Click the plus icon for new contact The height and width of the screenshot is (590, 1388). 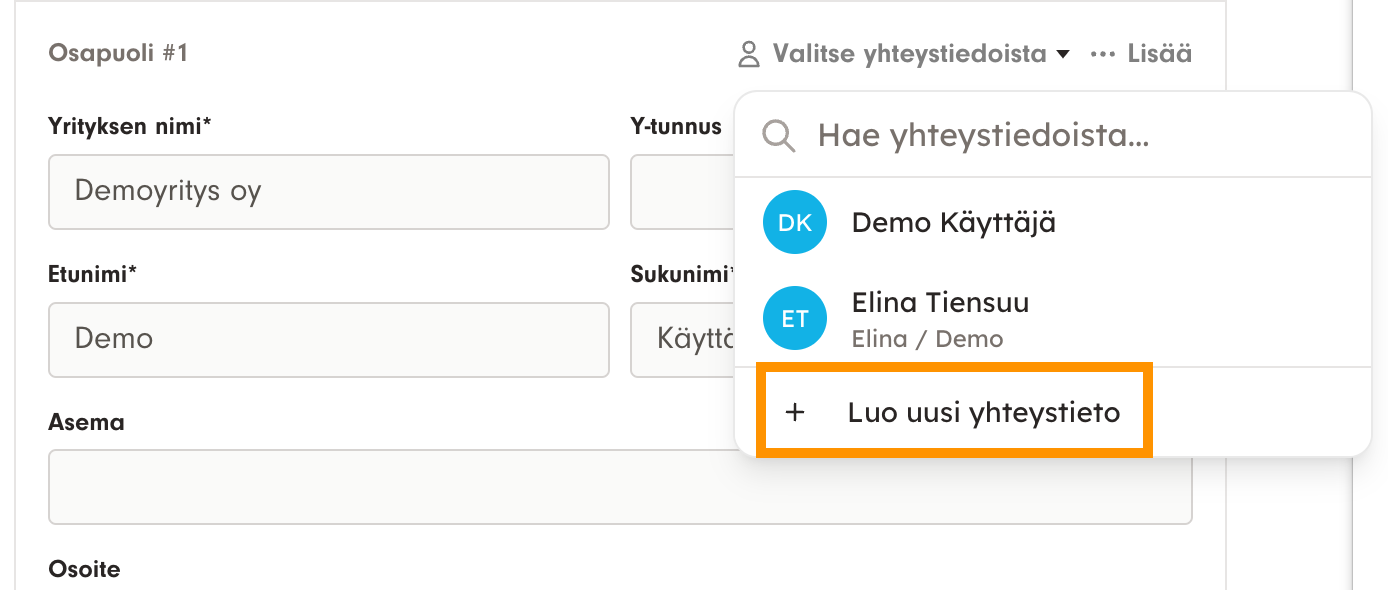795,412
